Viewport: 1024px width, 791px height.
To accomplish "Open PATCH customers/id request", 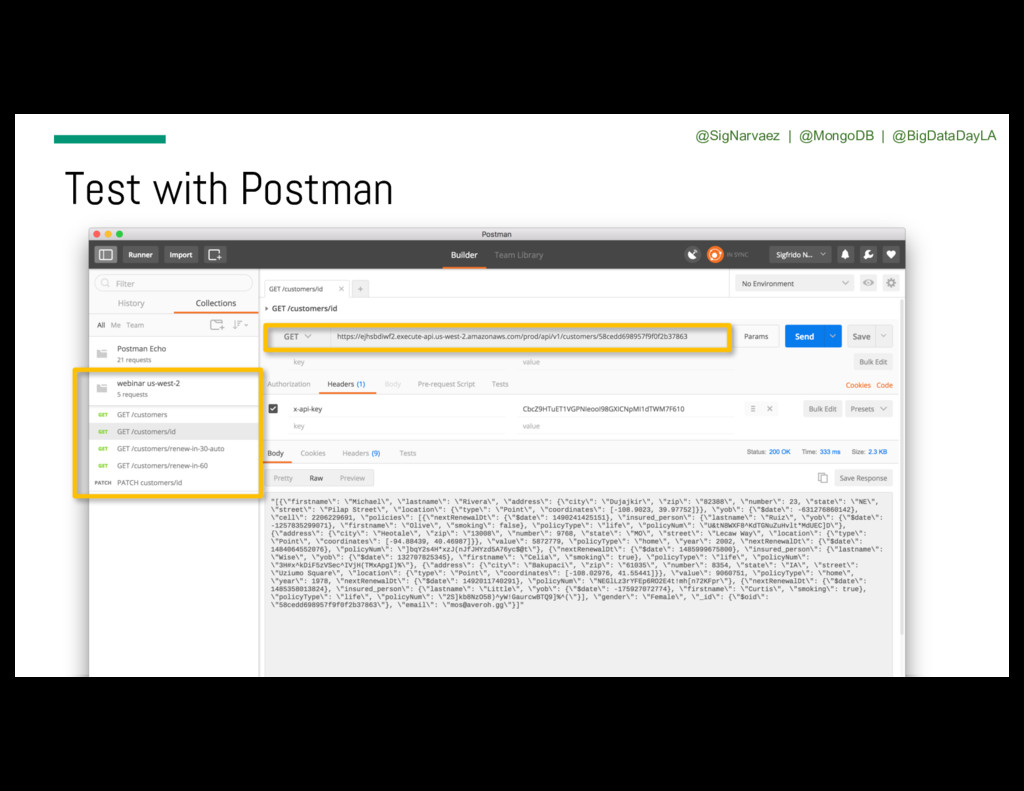I will point(174,483).
